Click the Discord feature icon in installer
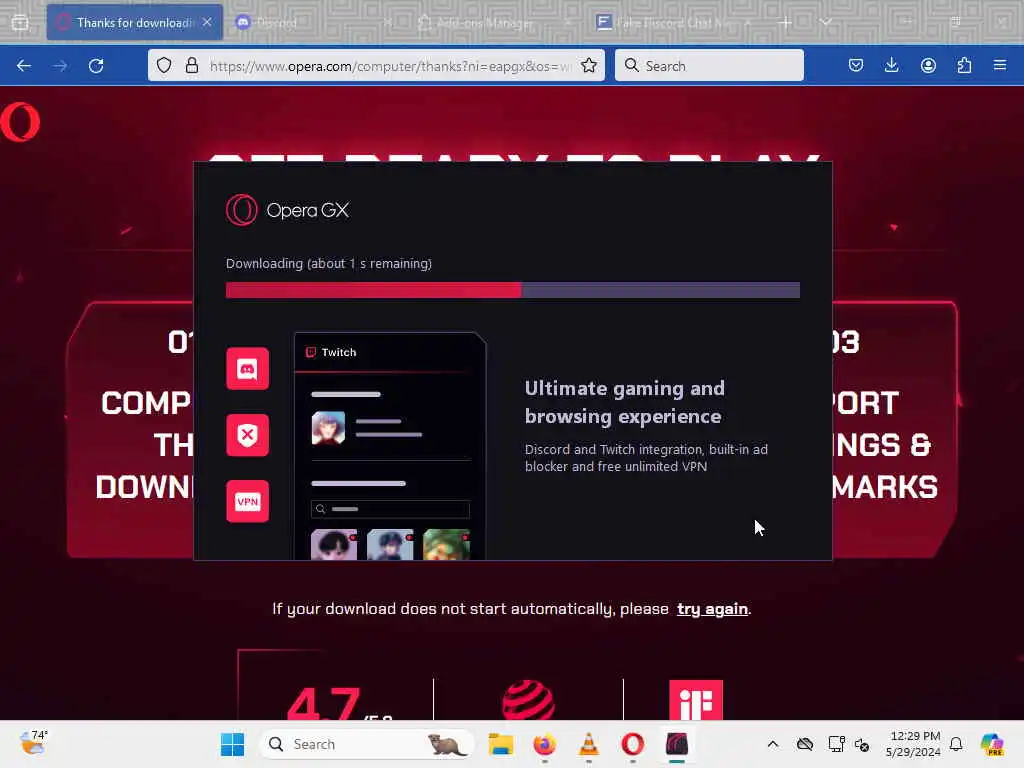 pyautogui.click(x=248, y=368)
